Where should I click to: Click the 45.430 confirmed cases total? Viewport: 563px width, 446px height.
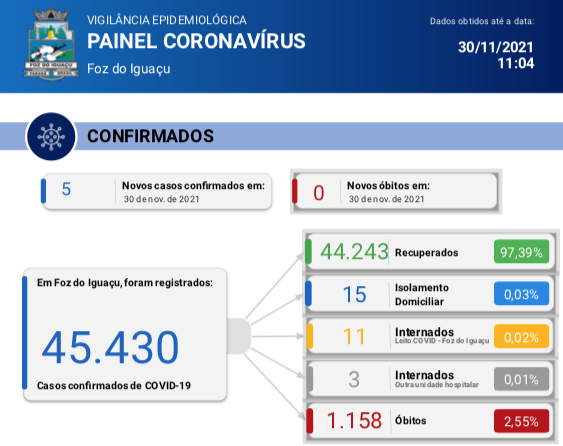[110, 347]
